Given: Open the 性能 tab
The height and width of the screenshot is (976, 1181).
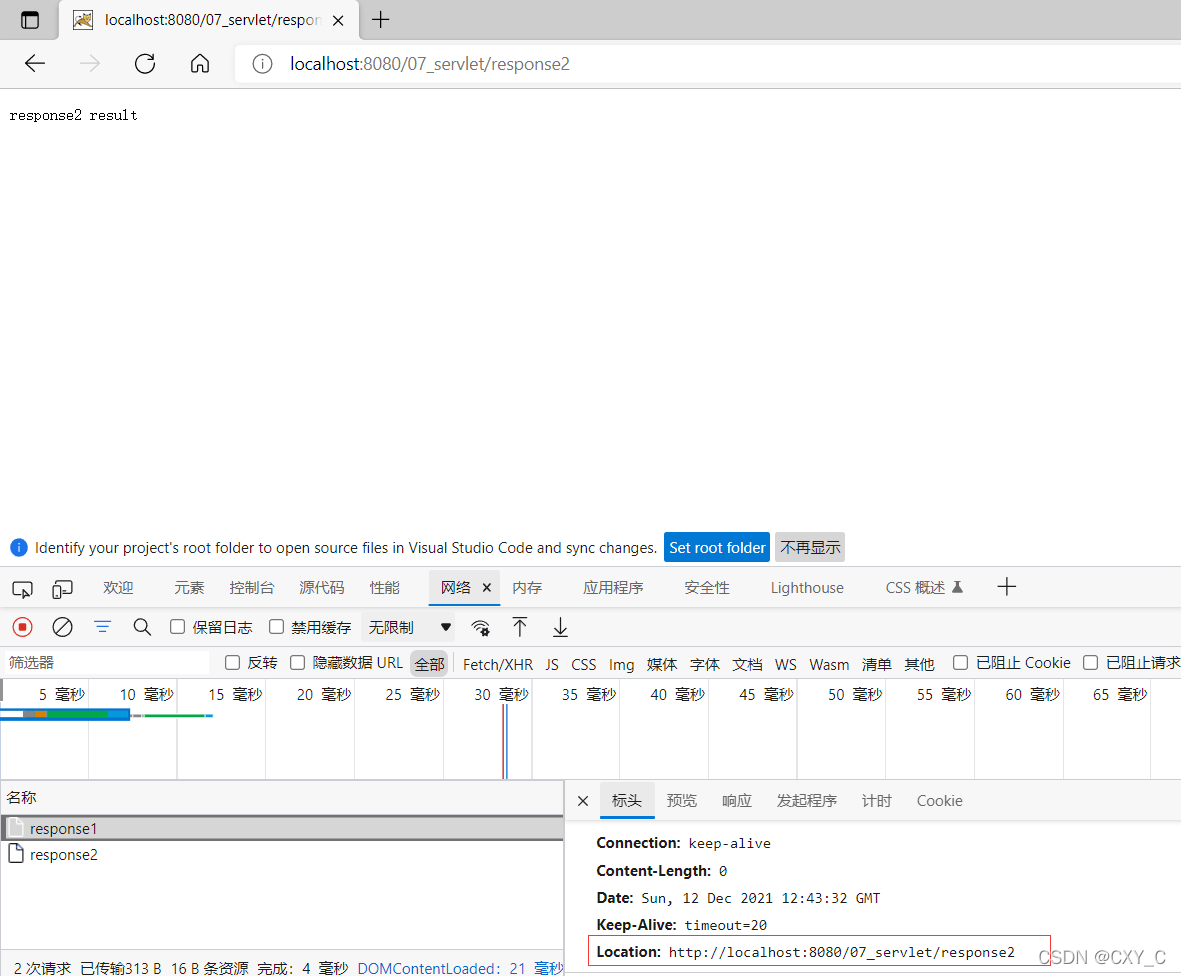Looking at the screenshot, I should (384, 587).
